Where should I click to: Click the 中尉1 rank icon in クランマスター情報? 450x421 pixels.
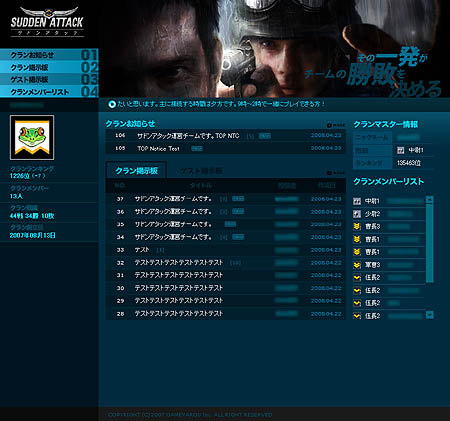pyautogui.click(x=401, y=150)
